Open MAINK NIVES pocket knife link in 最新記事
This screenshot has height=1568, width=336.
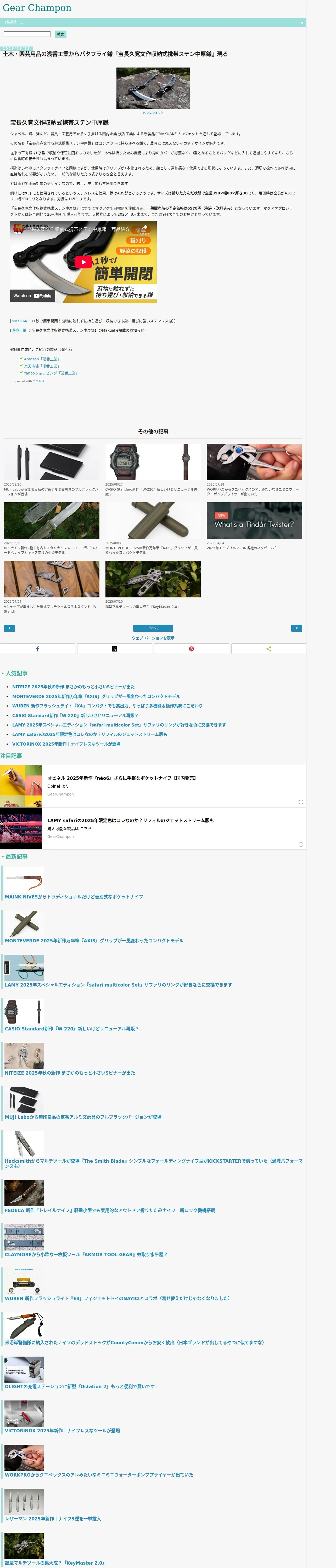(74, 897)
